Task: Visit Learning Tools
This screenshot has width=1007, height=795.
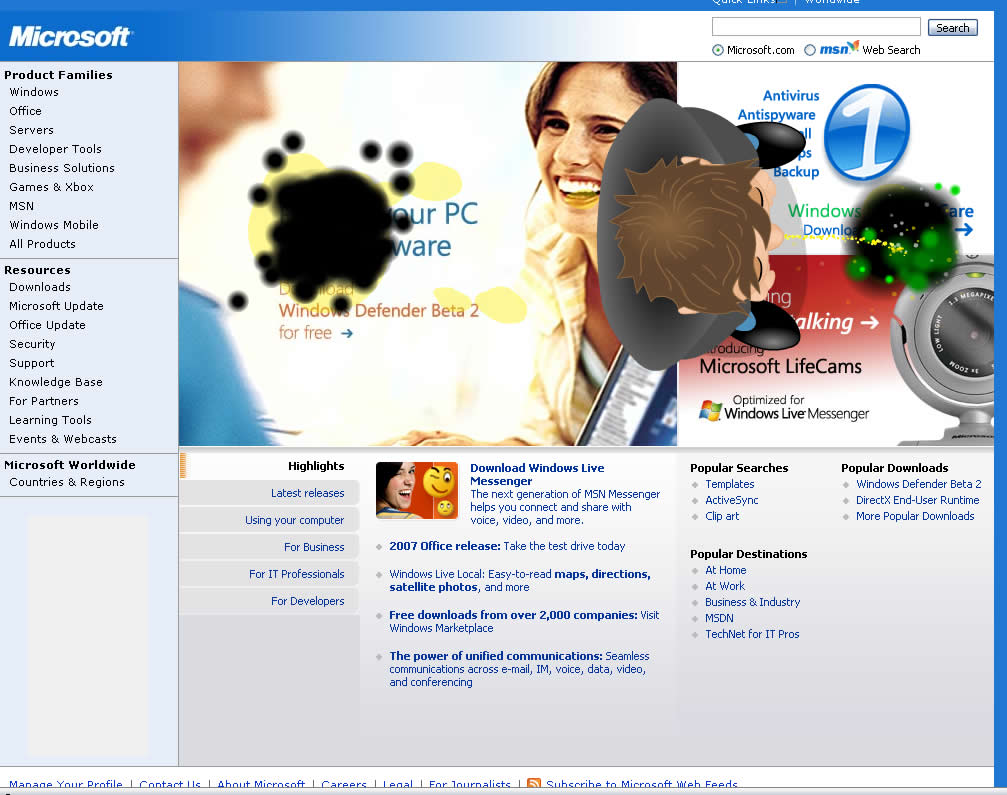Action: pyautogui.click(x=50, y=420)
